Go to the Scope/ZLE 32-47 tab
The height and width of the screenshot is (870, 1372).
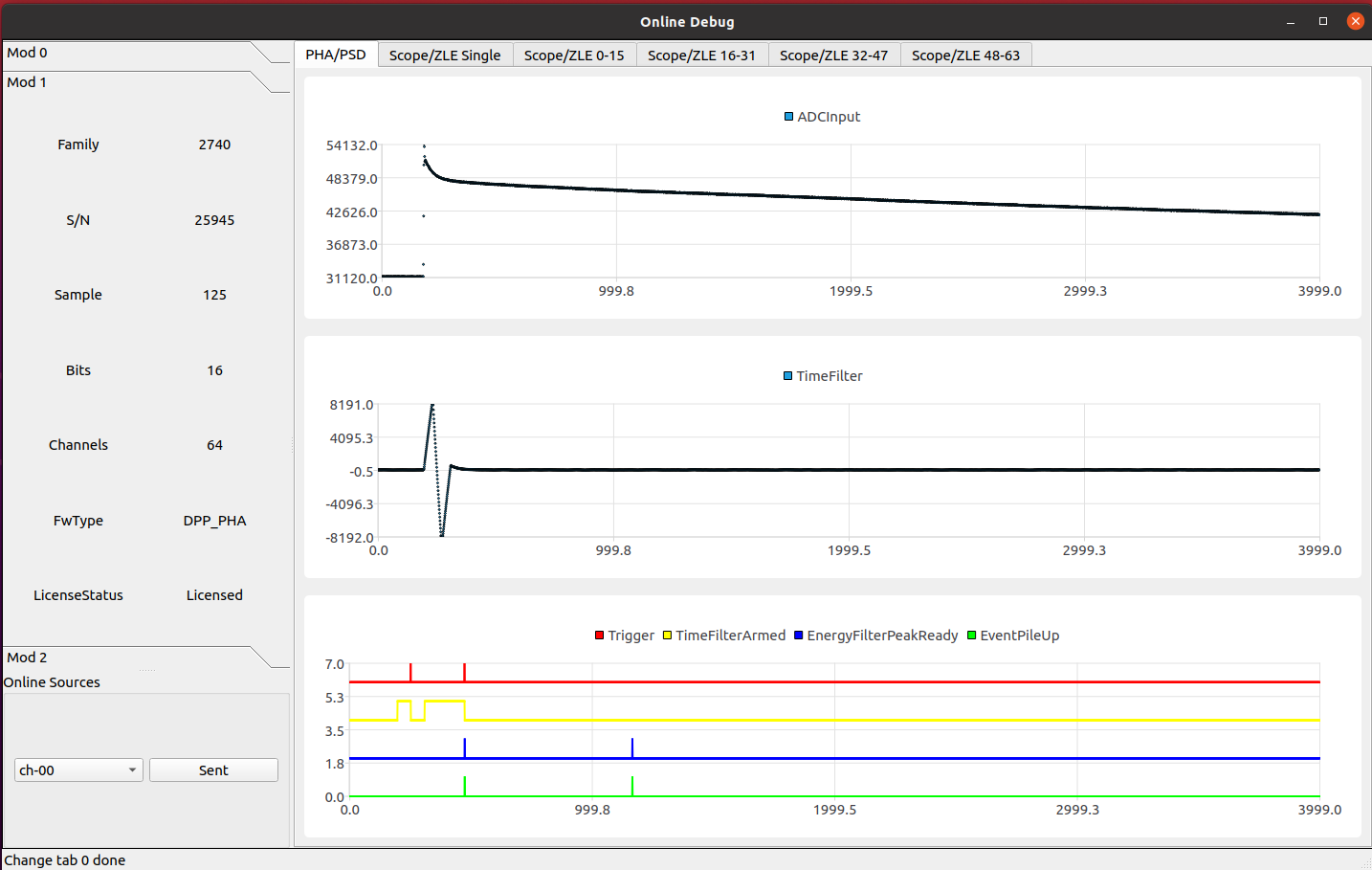[x=833, y=56]
